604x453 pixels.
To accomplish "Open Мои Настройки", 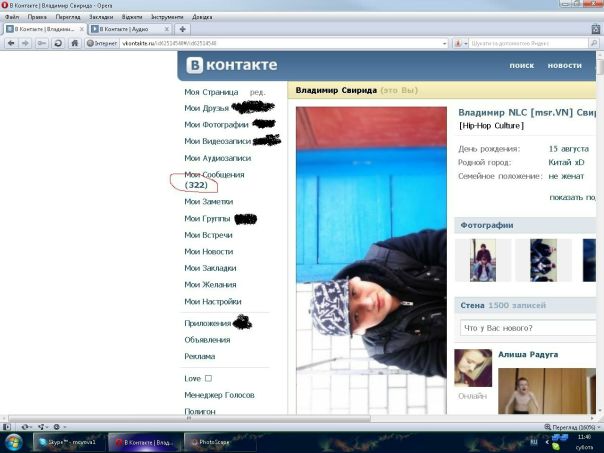I will tap(213, 302).
